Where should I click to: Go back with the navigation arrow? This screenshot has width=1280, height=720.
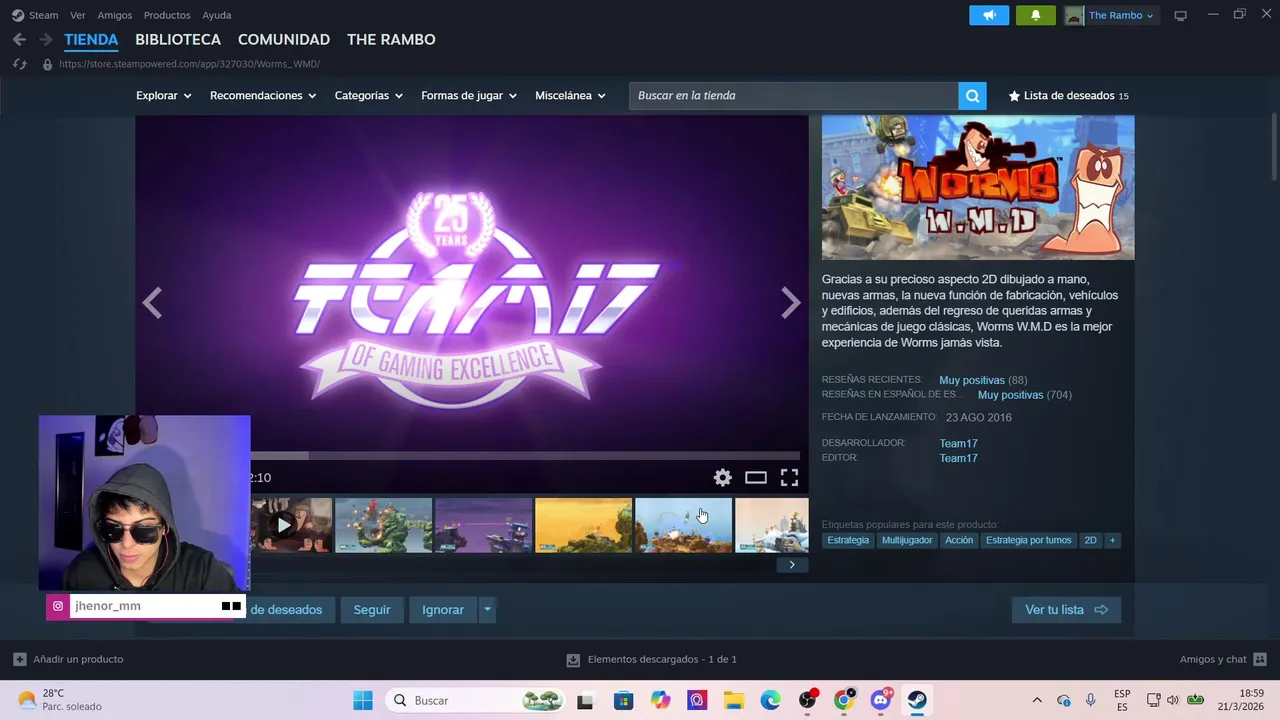click(x=19, y=40)
